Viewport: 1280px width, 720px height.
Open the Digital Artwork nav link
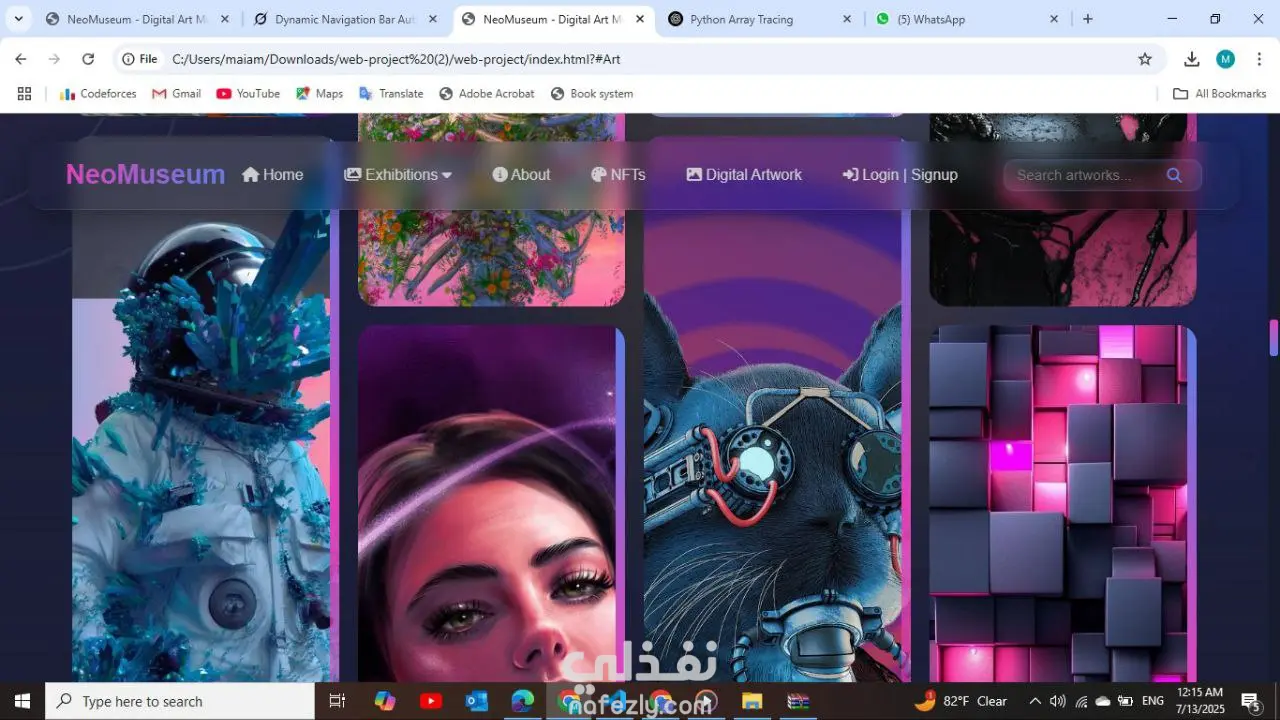tap(744, 174)
